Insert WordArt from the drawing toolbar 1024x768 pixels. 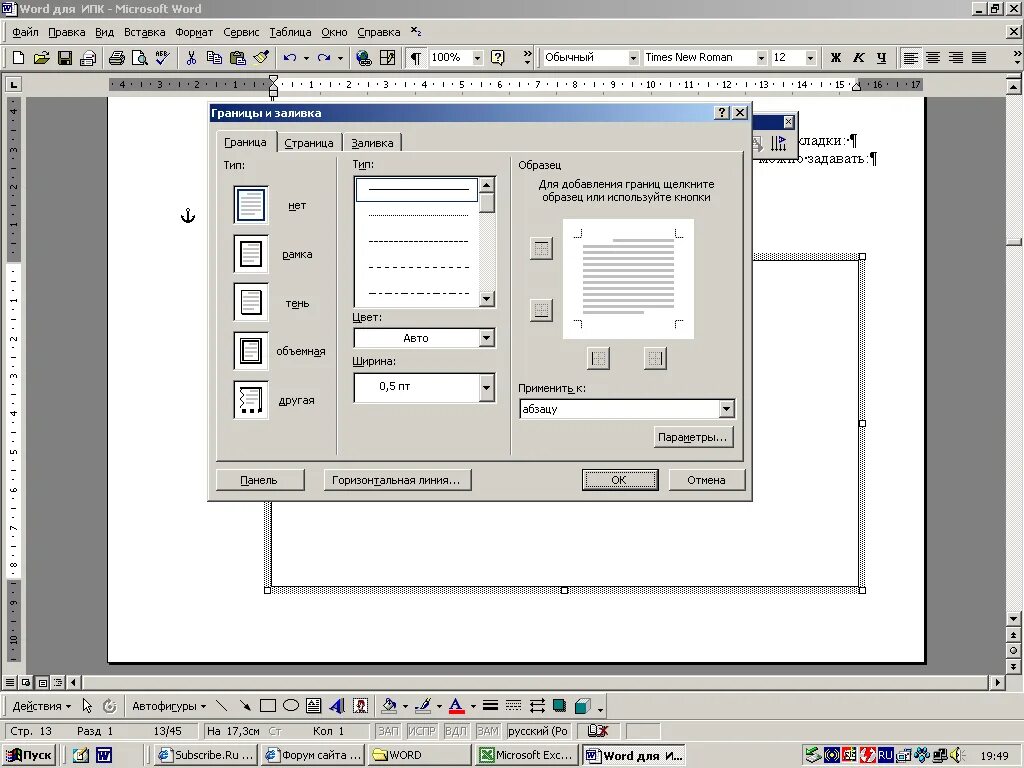point(337,705)
